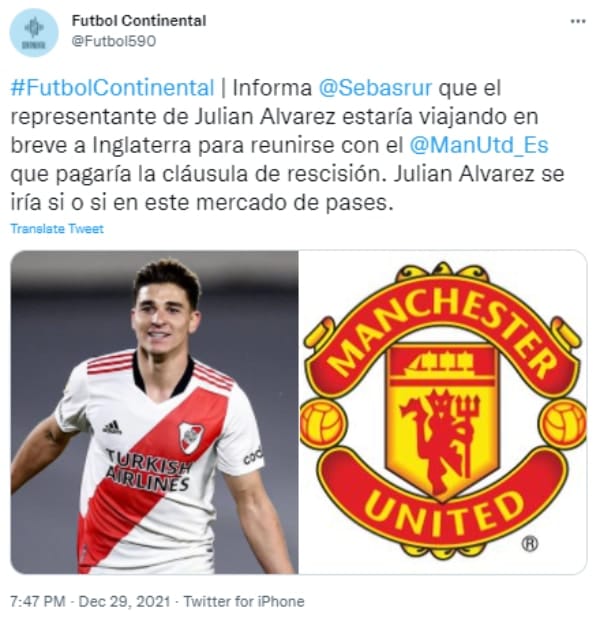Click the Futbol Continental account name
The height and width of the screenshot is (619, 600).
(139, 21)
